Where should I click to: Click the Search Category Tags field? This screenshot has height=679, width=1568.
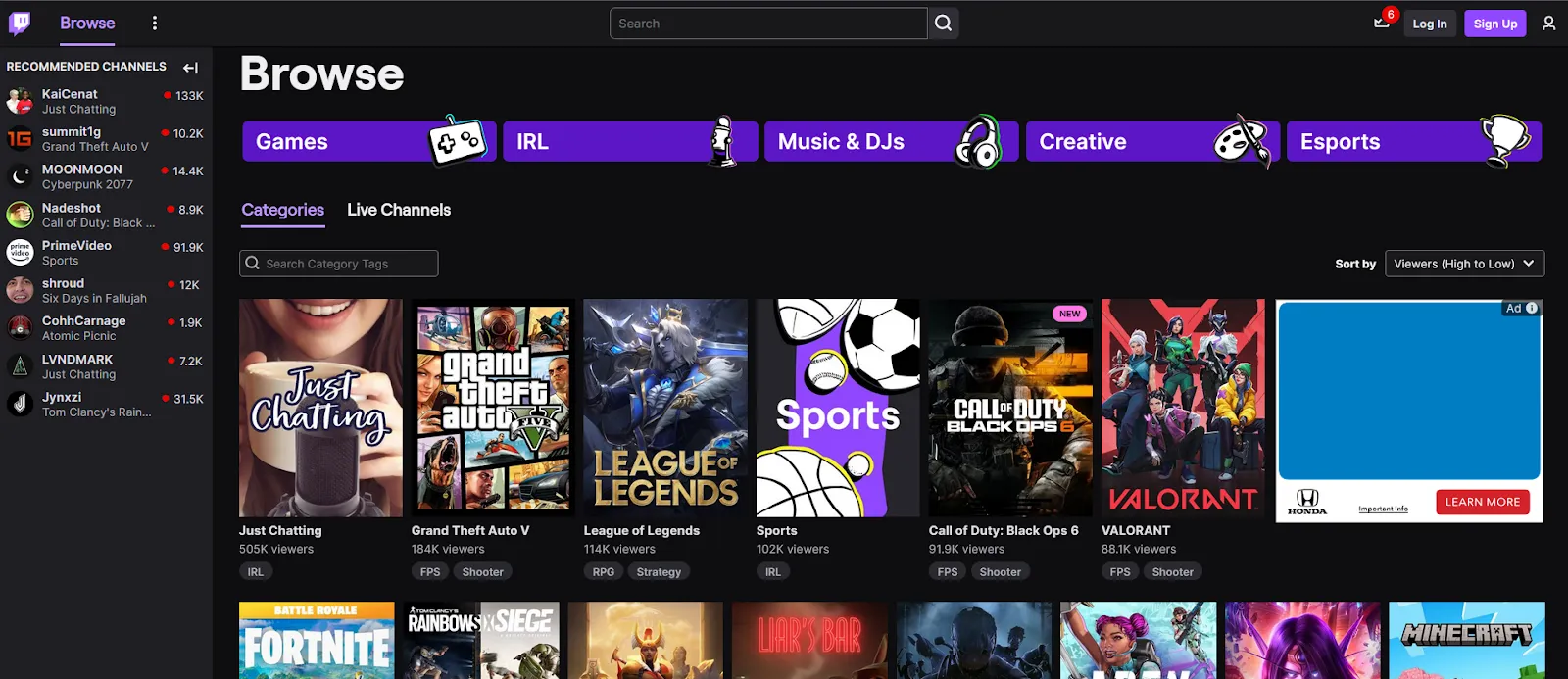pyautogui.click(x=339, y=264)
